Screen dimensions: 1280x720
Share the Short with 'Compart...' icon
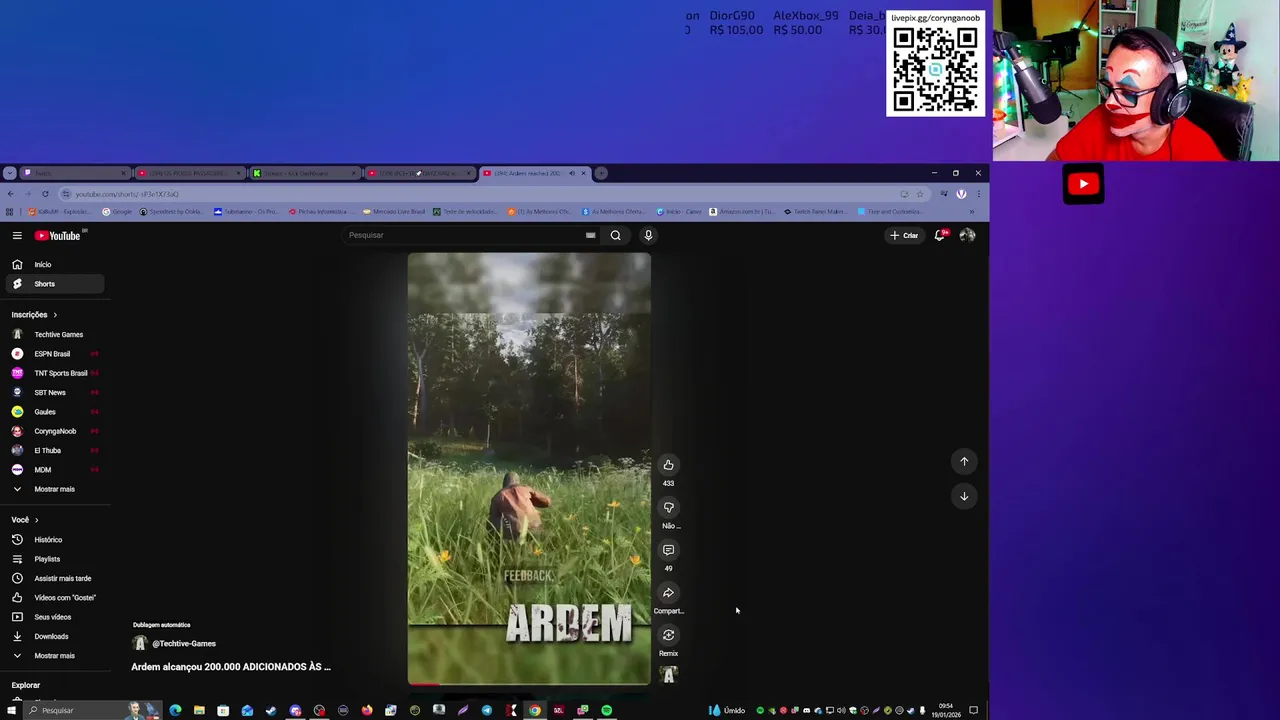tap(668, 592)
